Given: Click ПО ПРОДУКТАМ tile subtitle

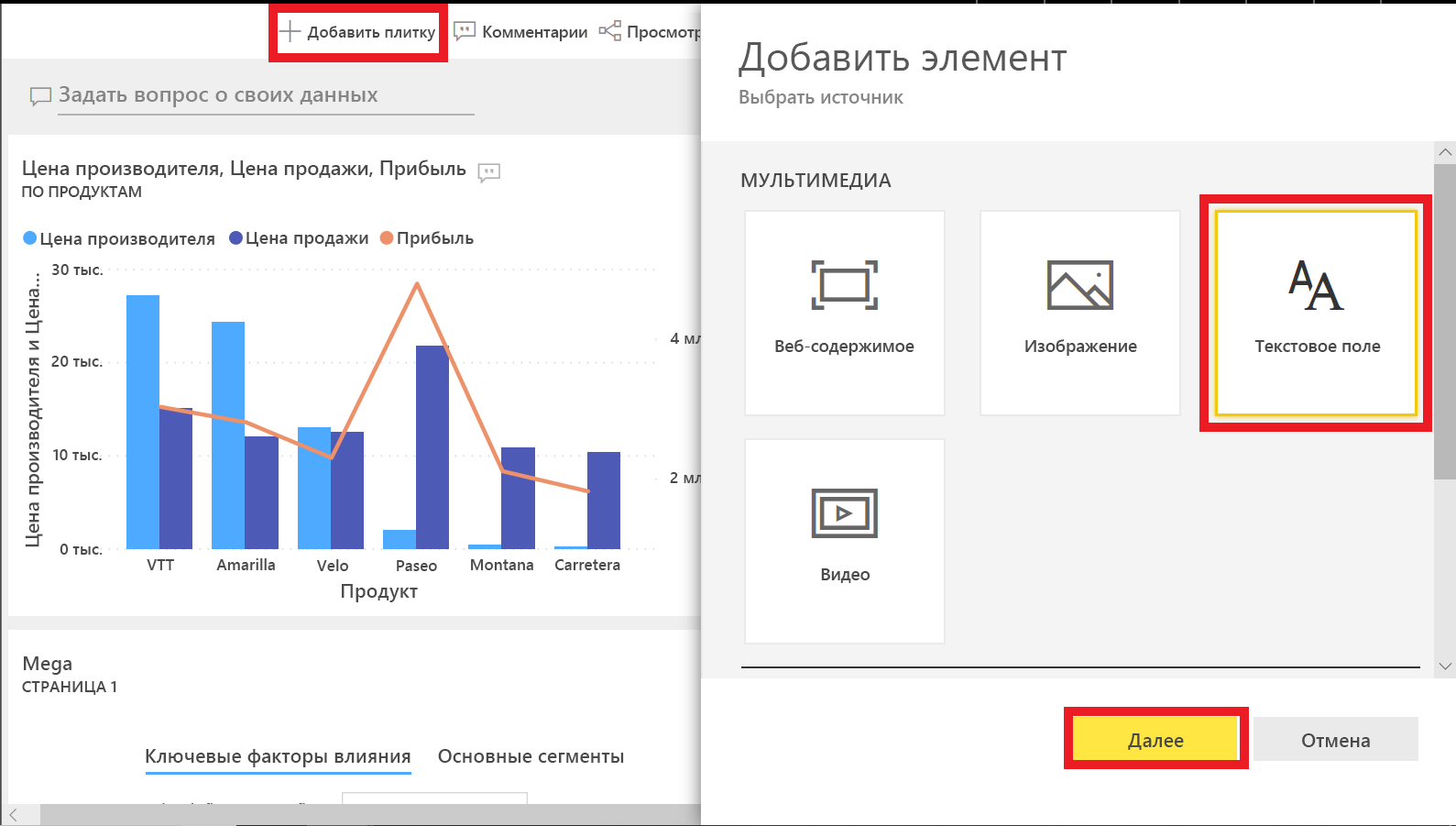Looking at the screenshot, I should (x=82, y=192).
